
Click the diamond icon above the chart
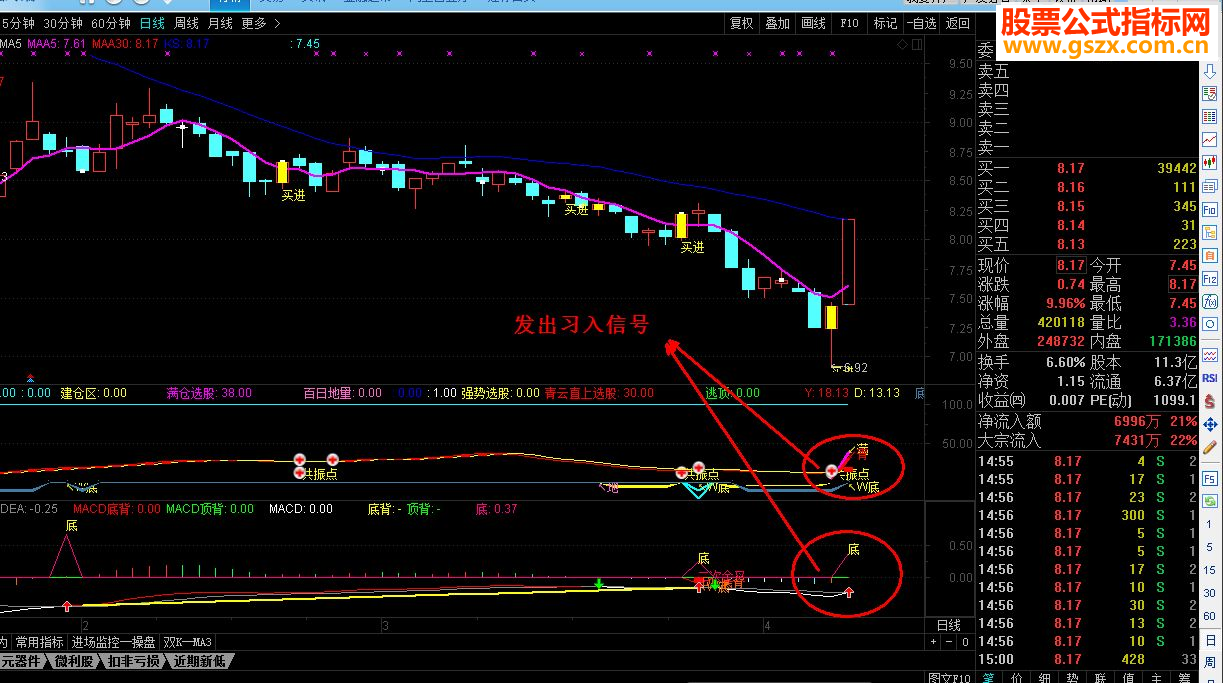coord(902,45)
